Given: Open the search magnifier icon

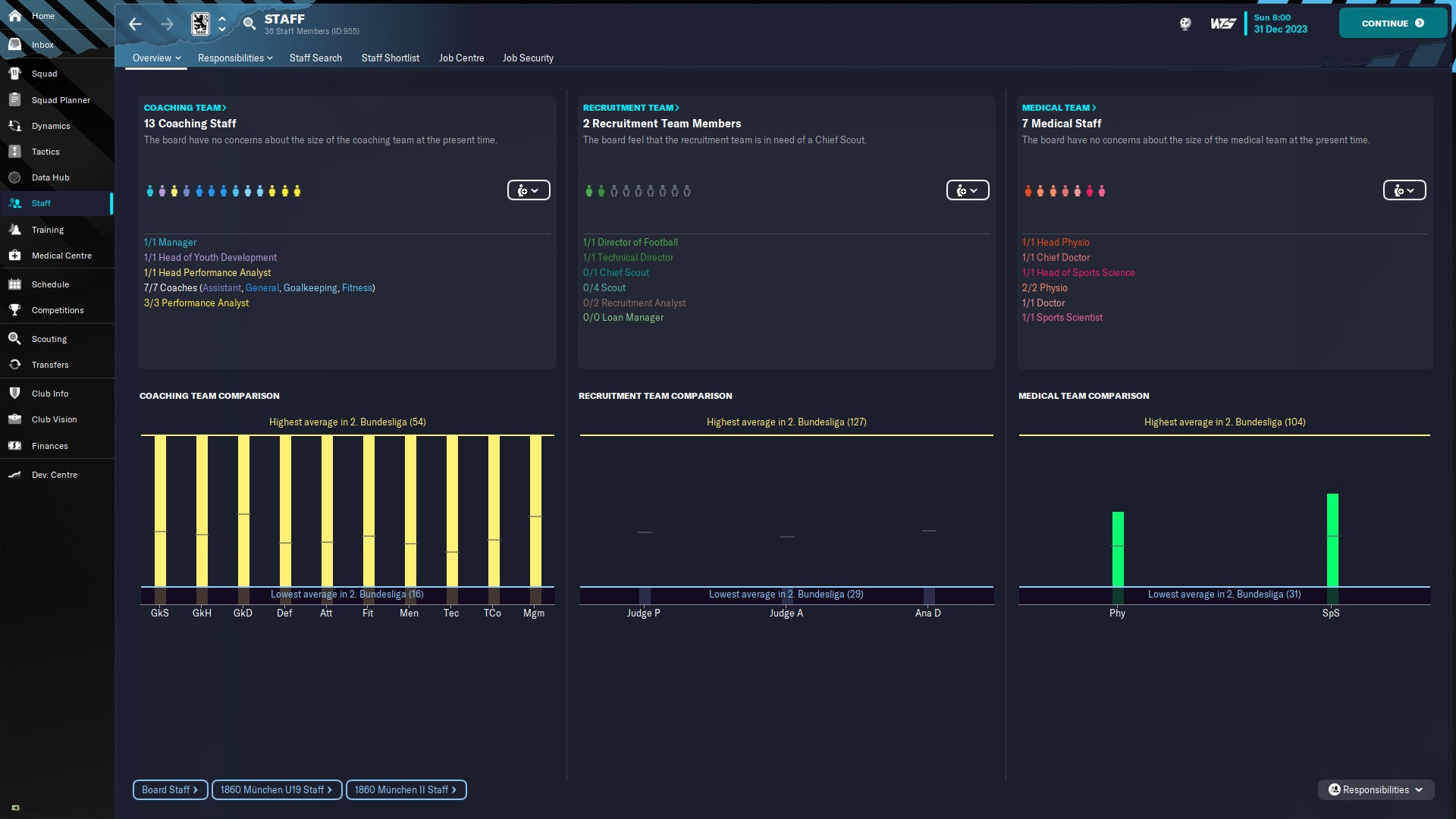Looking at the screenshot, I should (249, 24).
